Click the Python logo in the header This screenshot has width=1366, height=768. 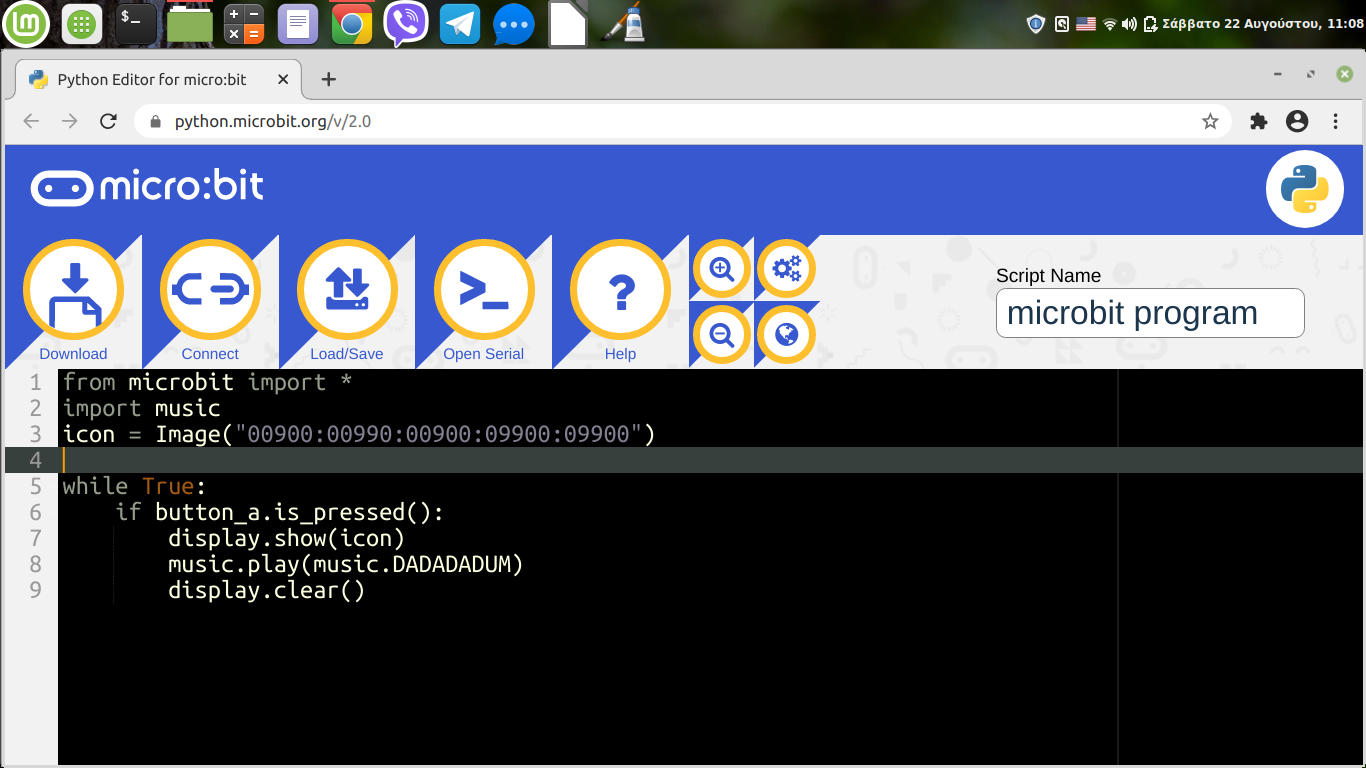coord(1304,188)
